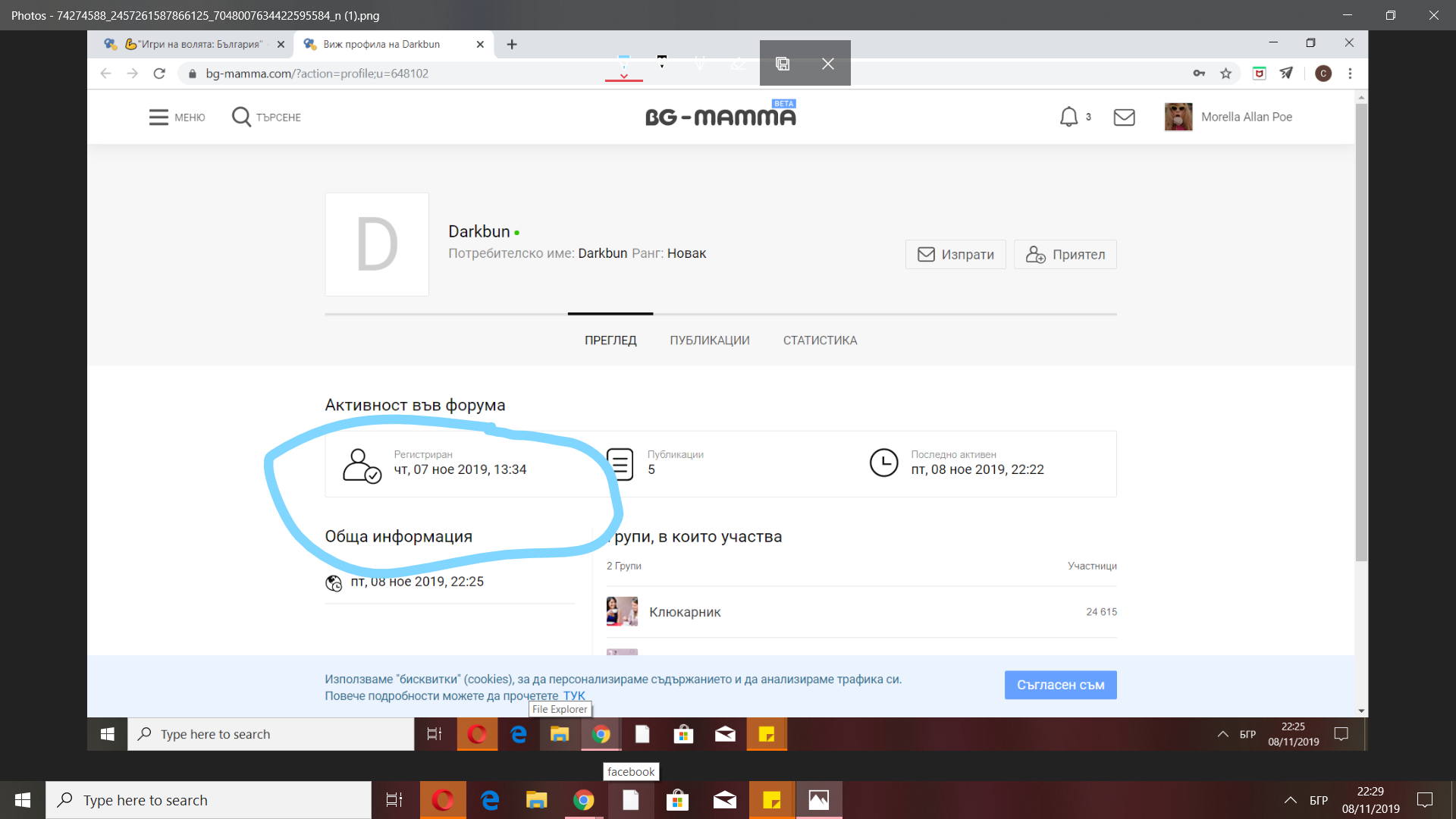Accept cookies with Съгласен съм
Screen dimensions: 1456x819
(x=1060, y=685)
